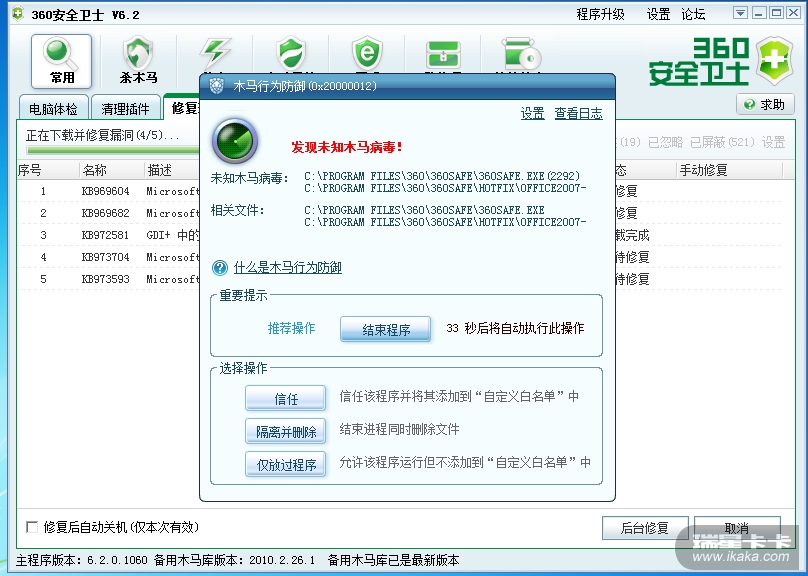The width and height of the screenshot is (808, 576).
Task: Click the 360 shield logo in title bar
Action: point(18,14)
